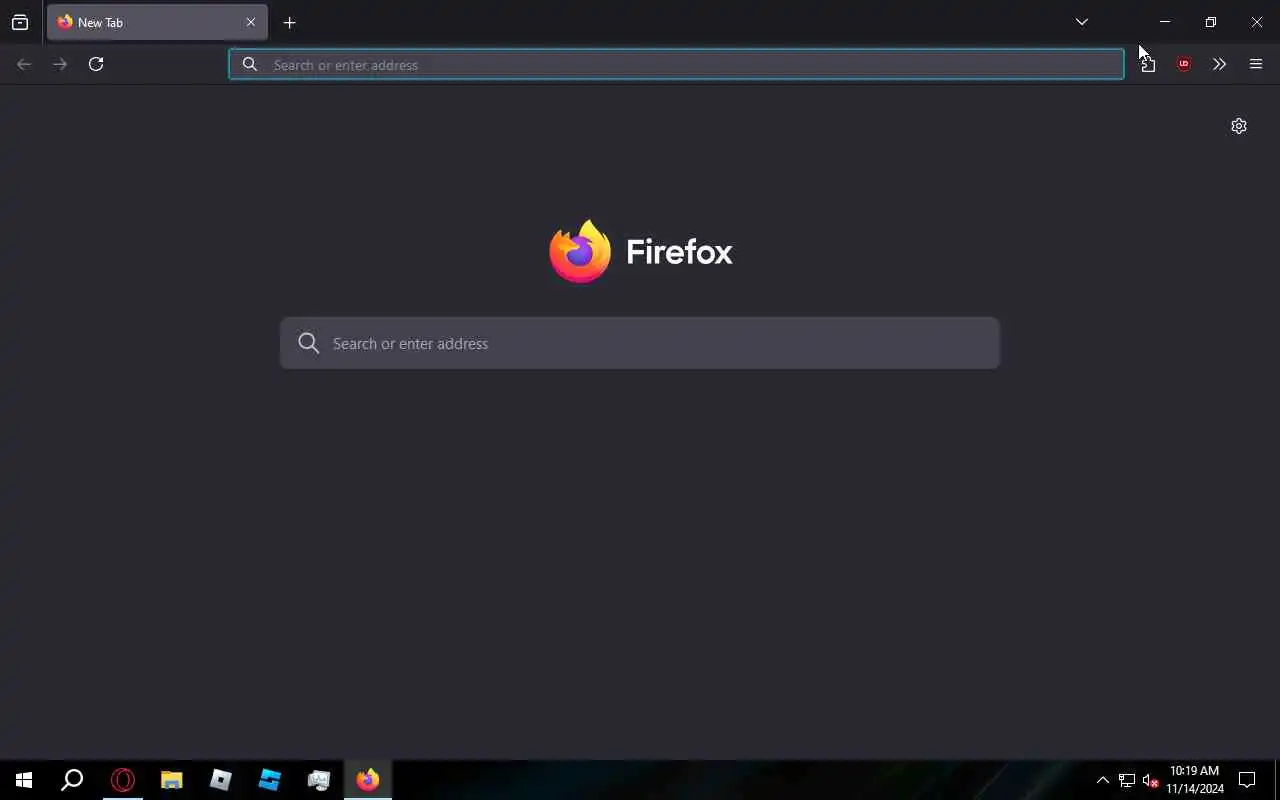Select the New Tab tab
The image size is (1280, 800).
(157, 22)
